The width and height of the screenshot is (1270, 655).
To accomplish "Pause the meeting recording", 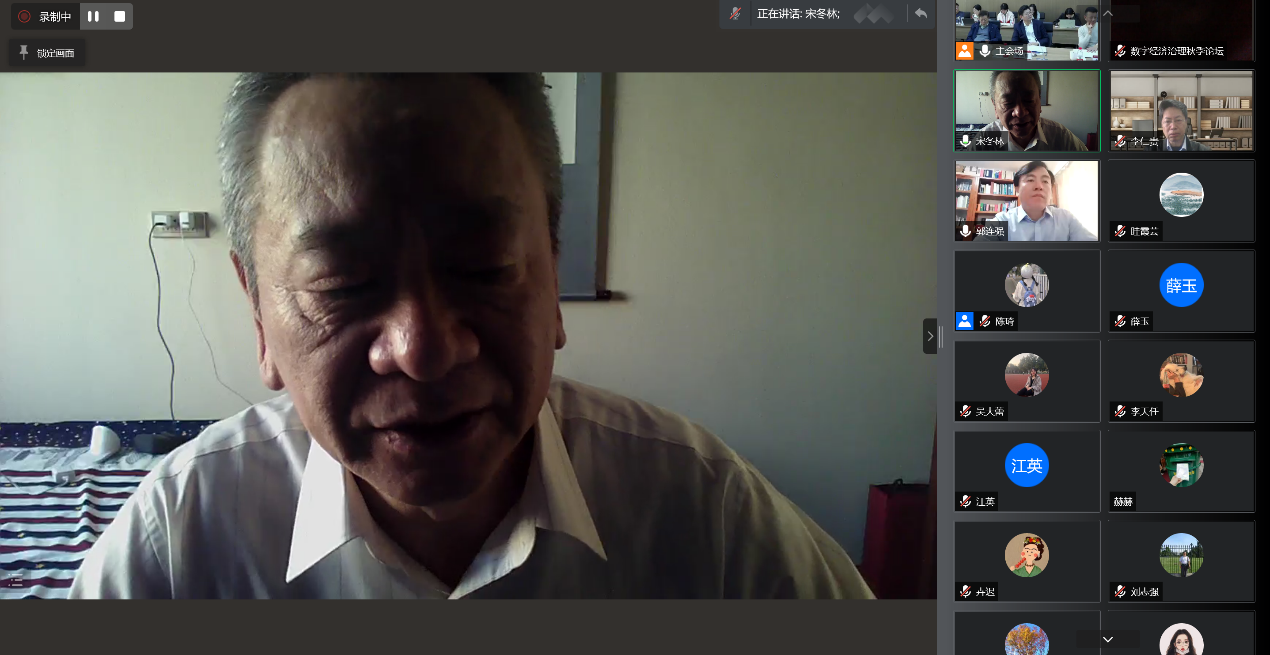I will click(x=93, y=16).
